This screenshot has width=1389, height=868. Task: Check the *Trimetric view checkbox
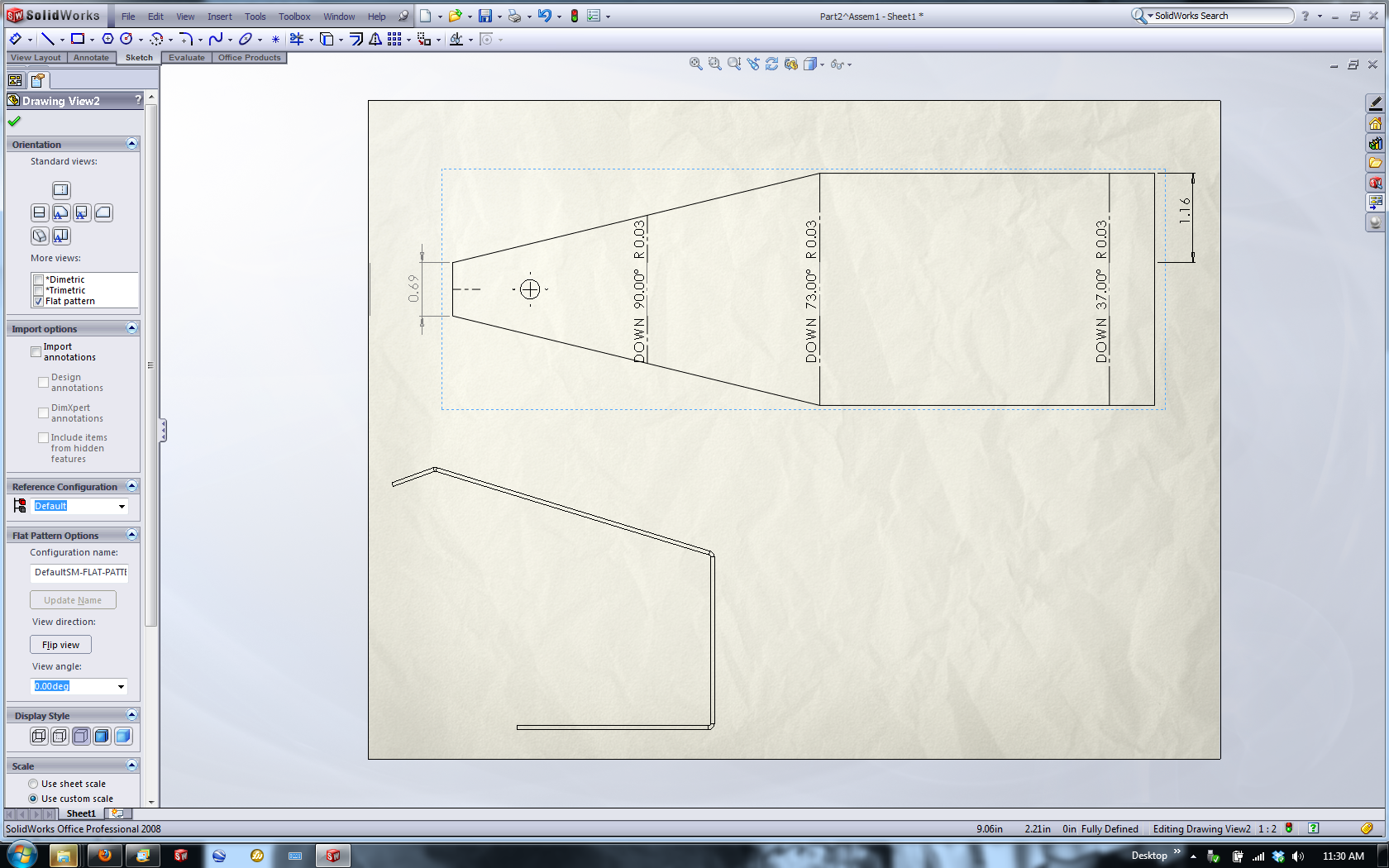38,290
